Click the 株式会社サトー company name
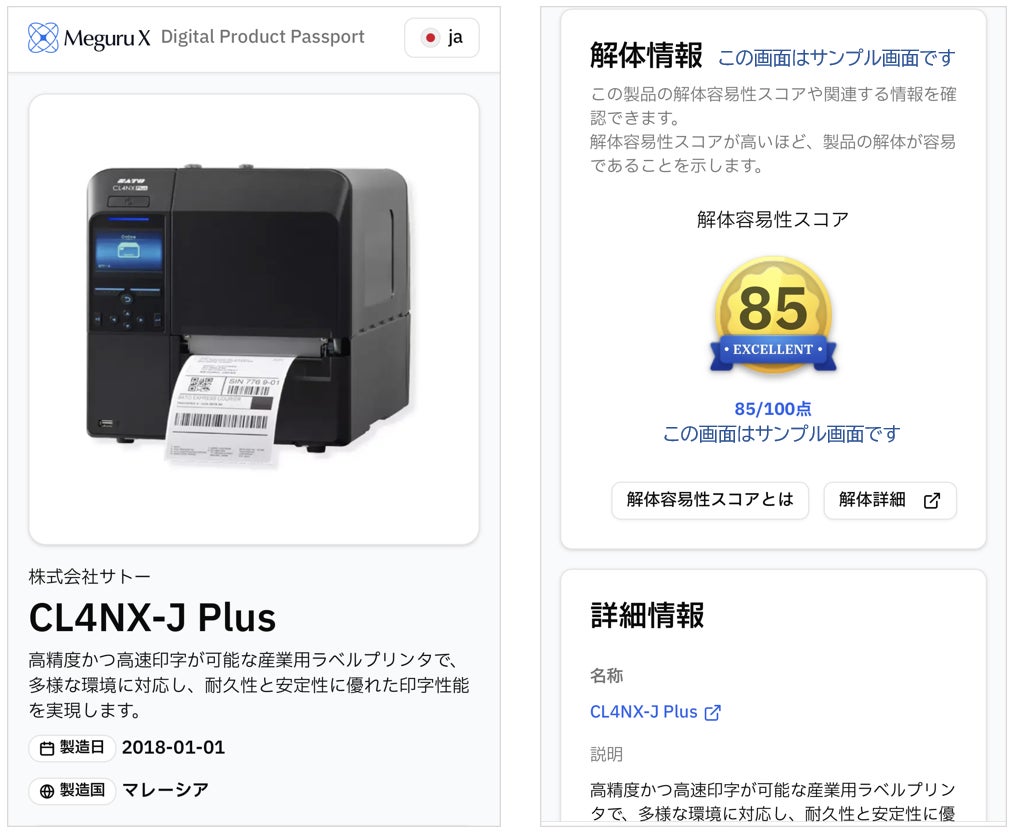 89,577
